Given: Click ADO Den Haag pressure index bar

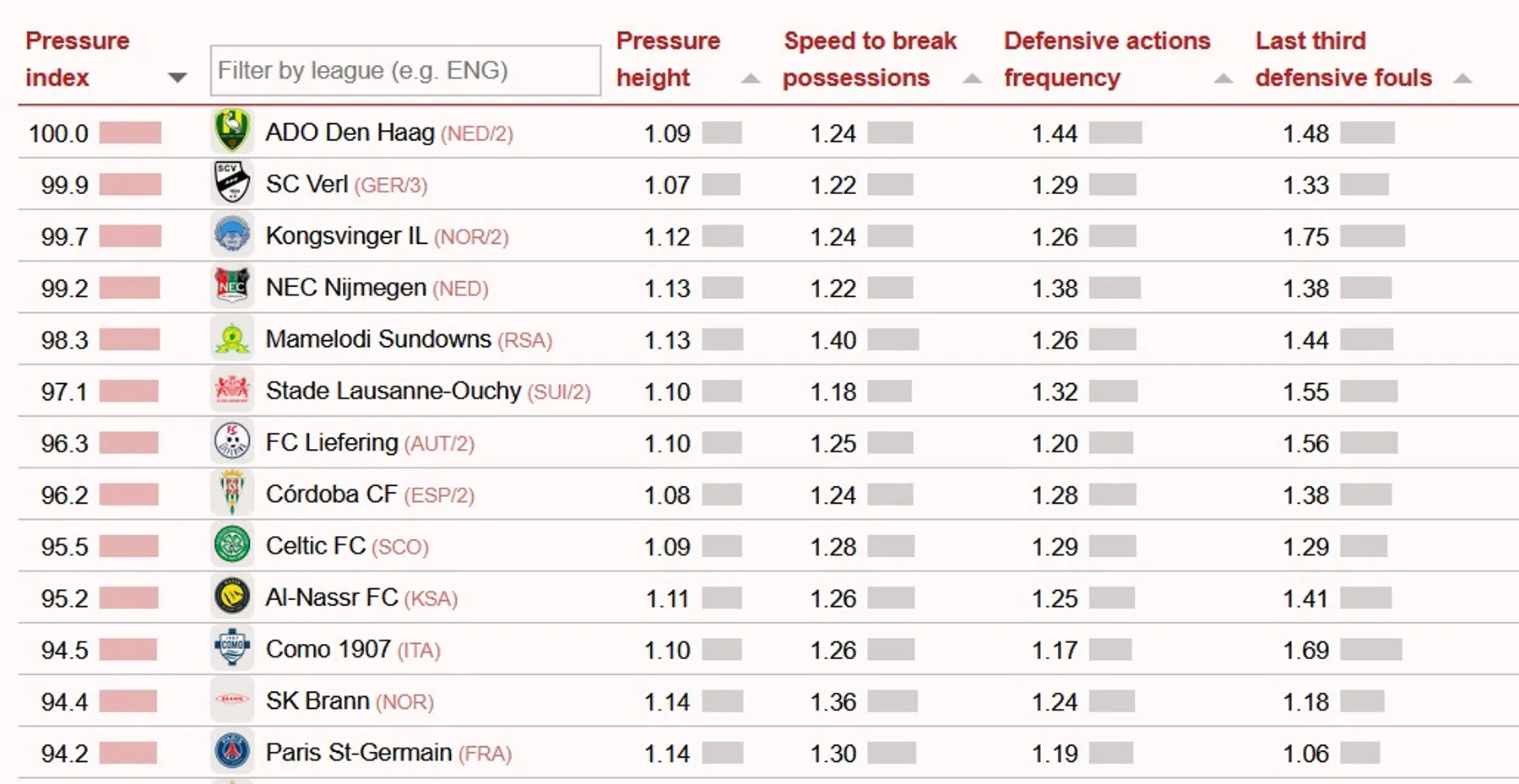Looking at the screenshot, I should pyautogui.click(x=130, y=132).
